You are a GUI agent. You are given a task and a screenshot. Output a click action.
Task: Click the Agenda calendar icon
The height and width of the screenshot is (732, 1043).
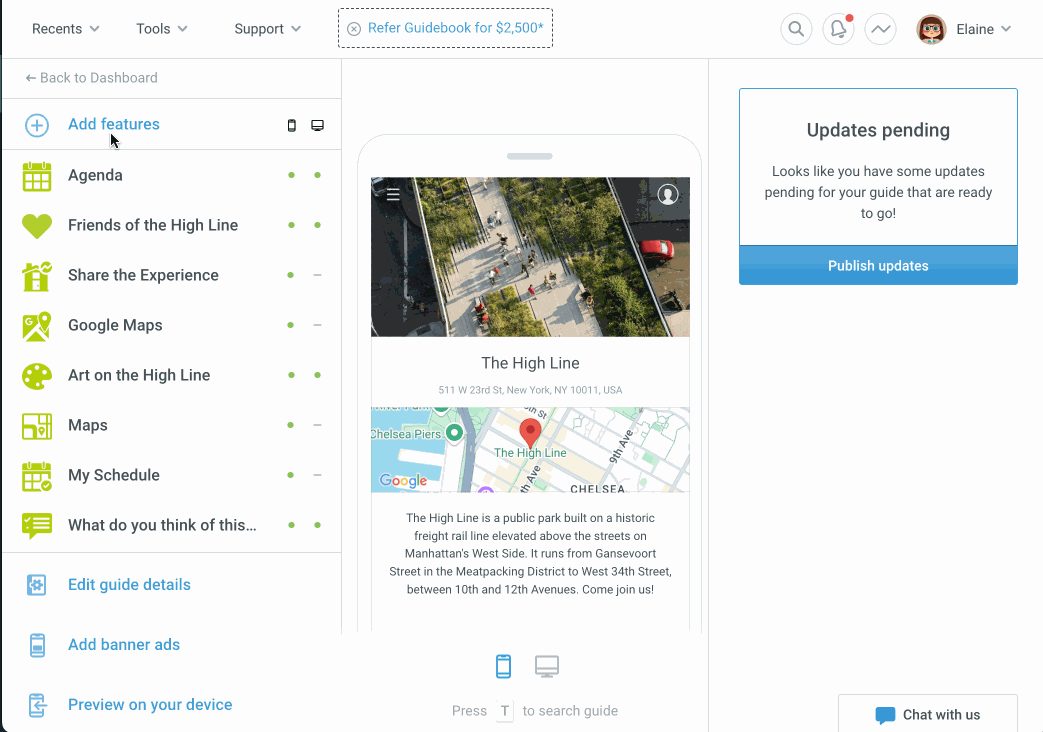(x=37, y=176)
